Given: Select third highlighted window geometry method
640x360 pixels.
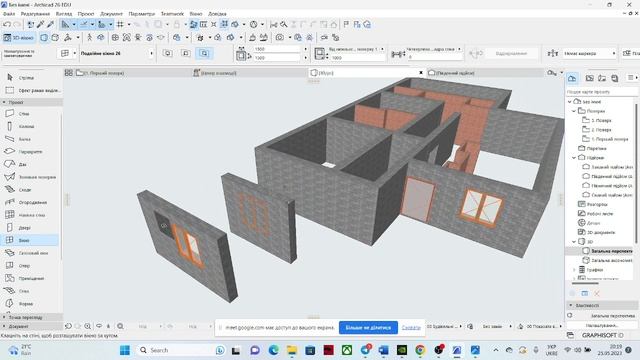Looking at the screenshot, I should click(x=204, y=53).
